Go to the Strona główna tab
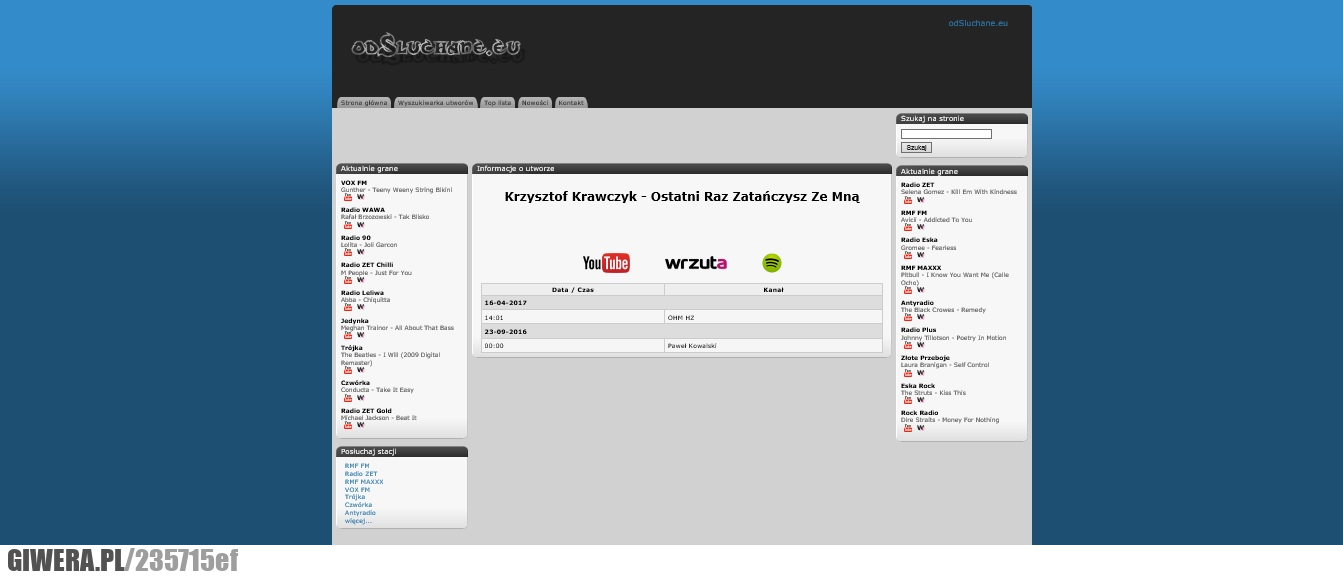The height and width of the screenshot is (576, 1343). click(364, 103)
